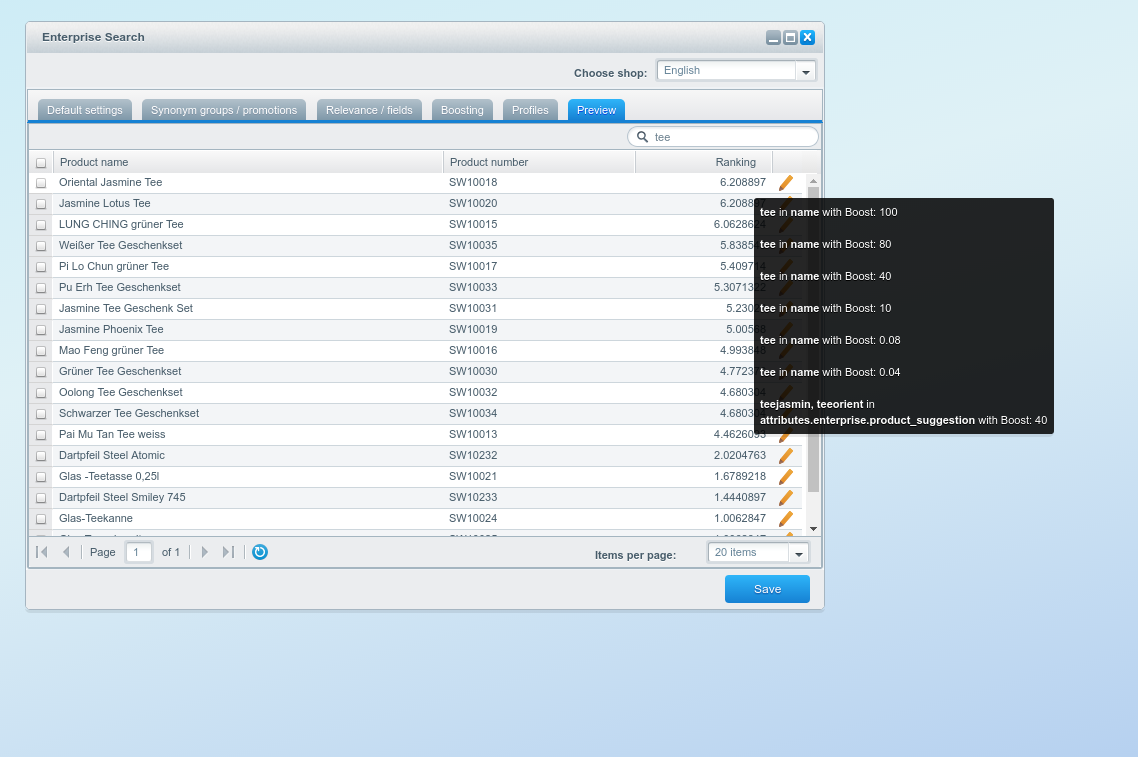Click the results list vertical scrollbar

813,340
